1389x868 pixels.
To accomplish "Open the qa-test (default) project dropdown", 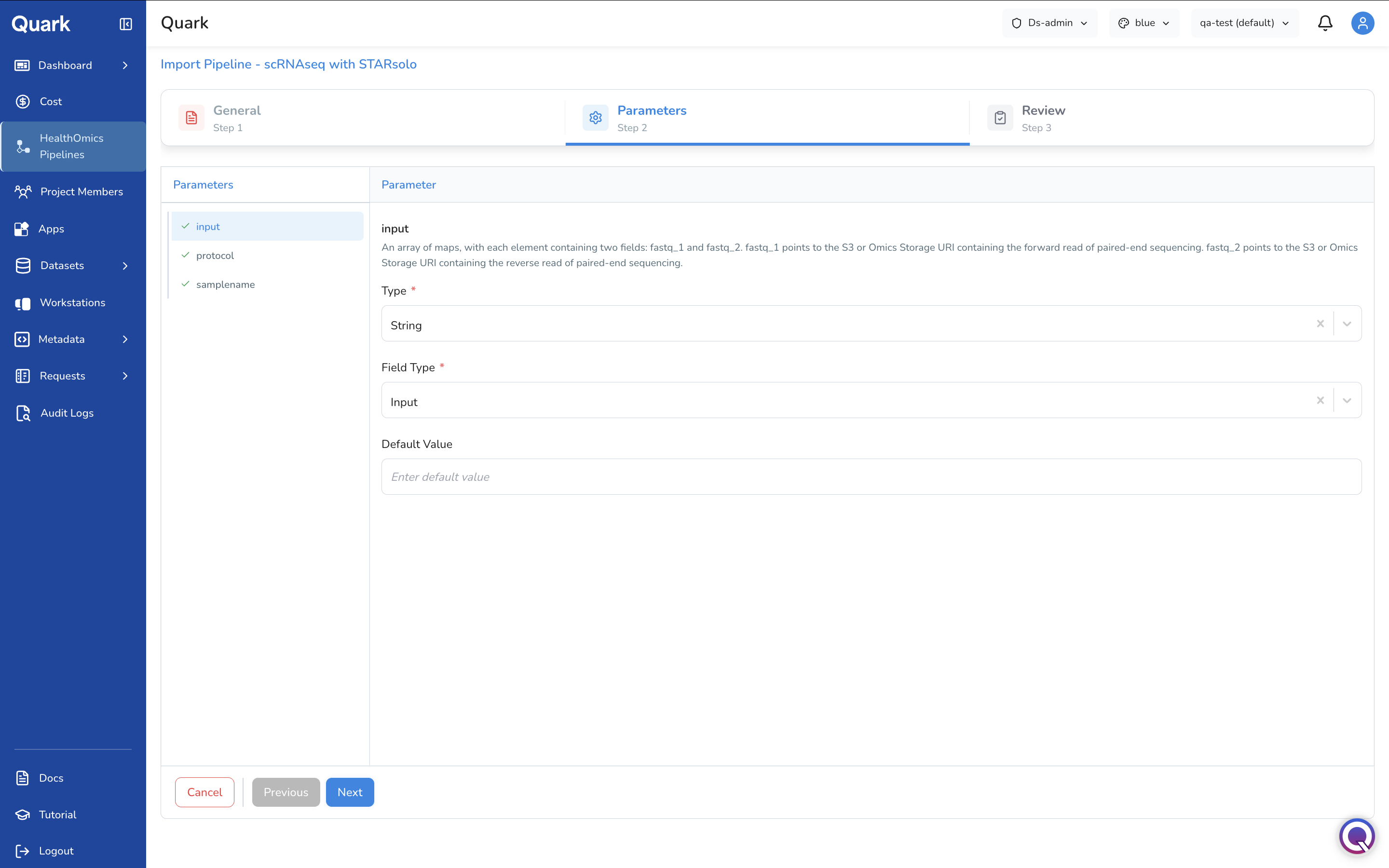I will [1244, 23].
